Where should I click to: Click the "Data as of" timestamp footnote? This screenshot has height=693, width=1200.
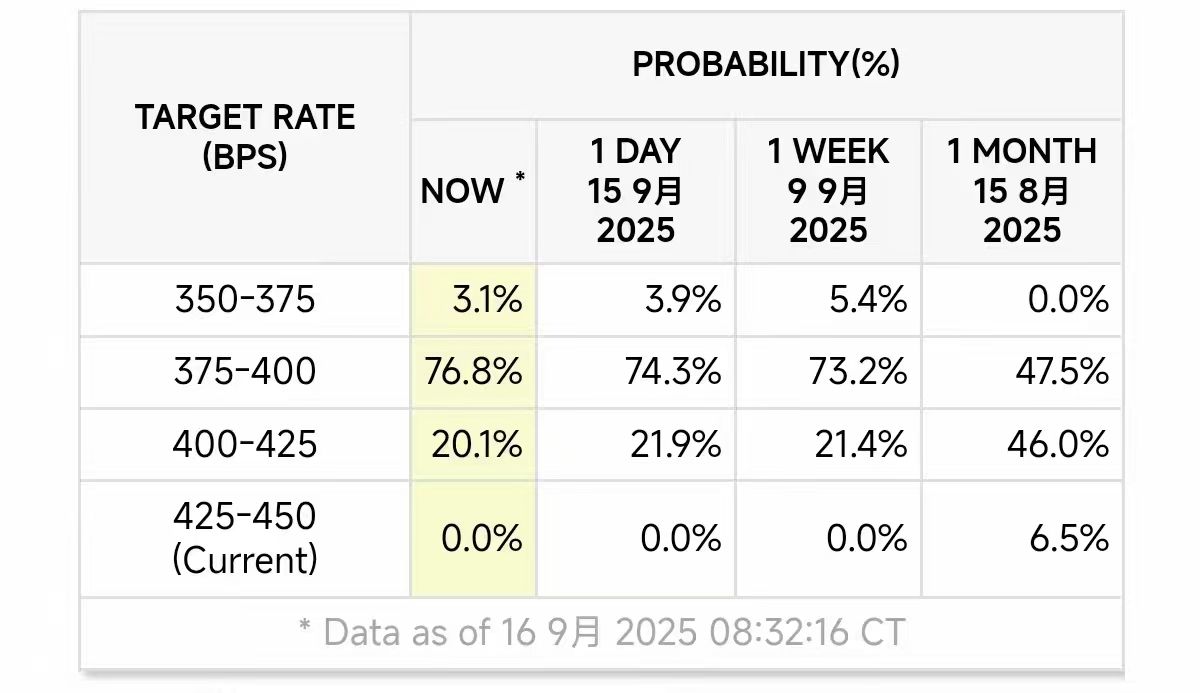(x=602, y=632)
